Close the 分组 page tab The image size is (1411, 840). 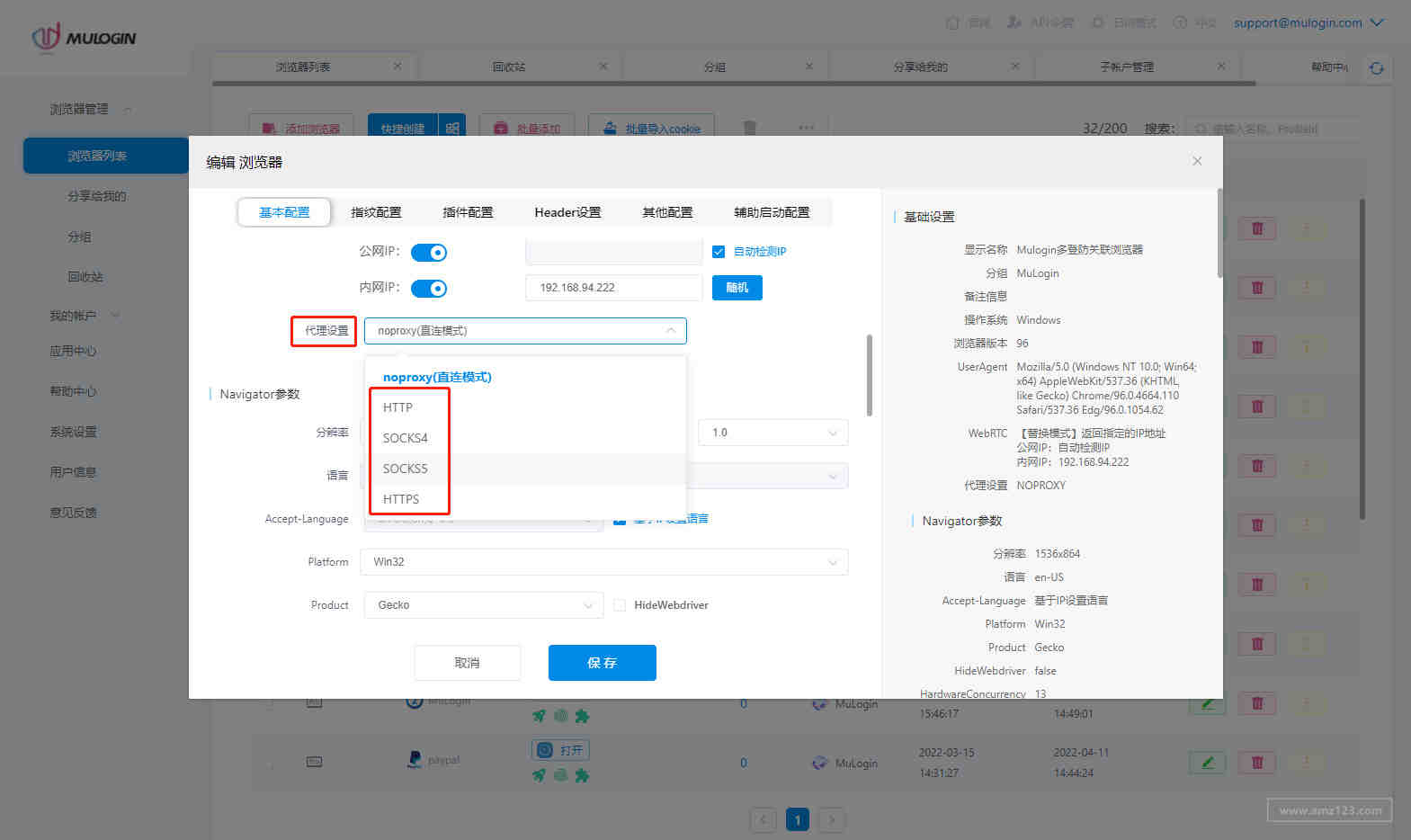click(809, 67)
